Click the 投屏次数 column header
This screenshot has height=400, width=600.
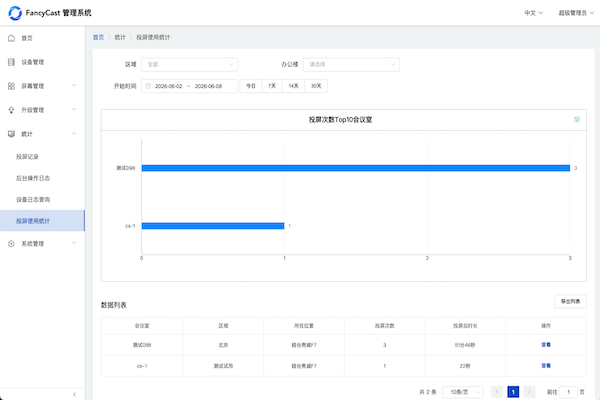coord(385,326)
